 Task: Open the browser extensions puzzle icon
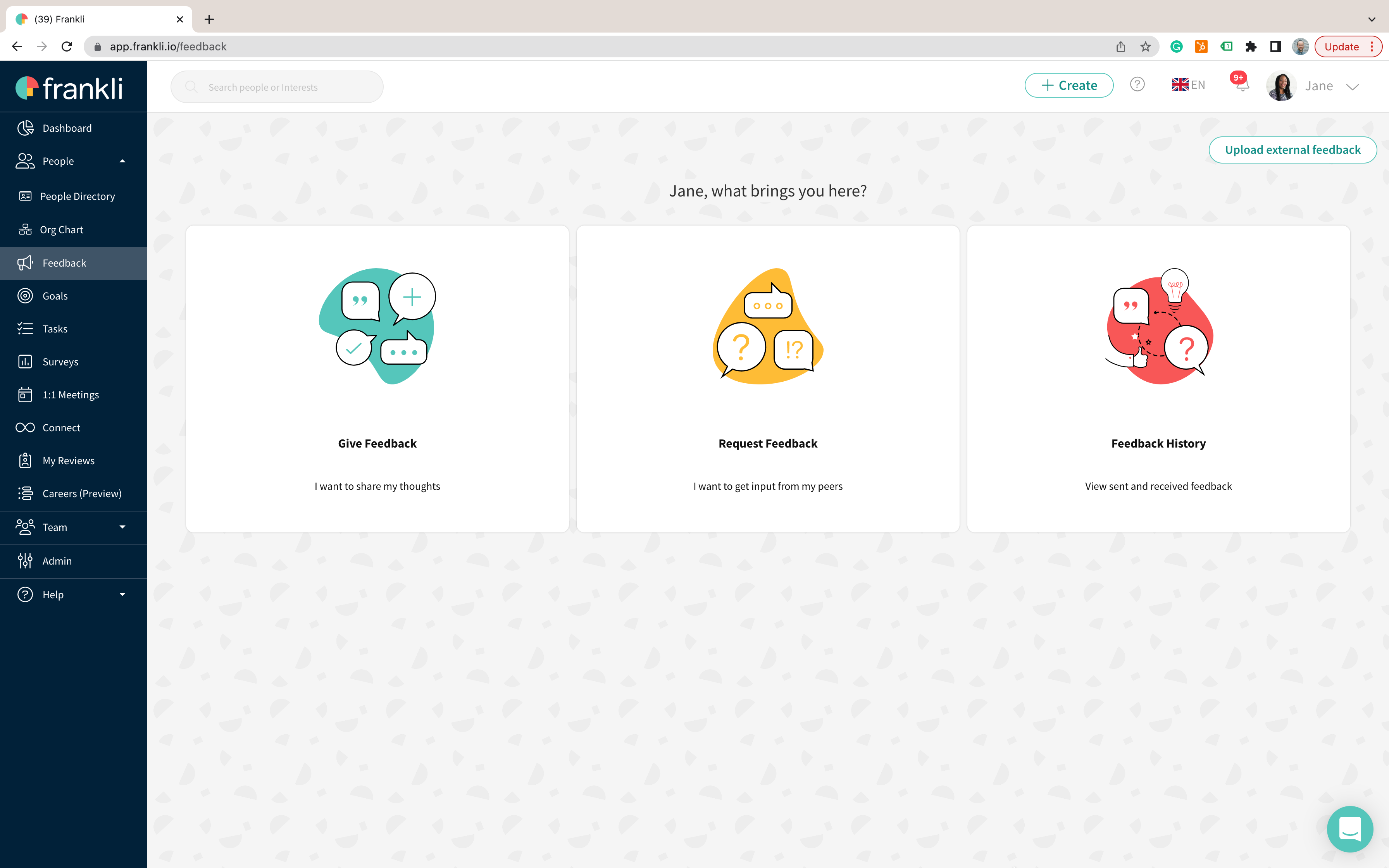coord(1251,46)
